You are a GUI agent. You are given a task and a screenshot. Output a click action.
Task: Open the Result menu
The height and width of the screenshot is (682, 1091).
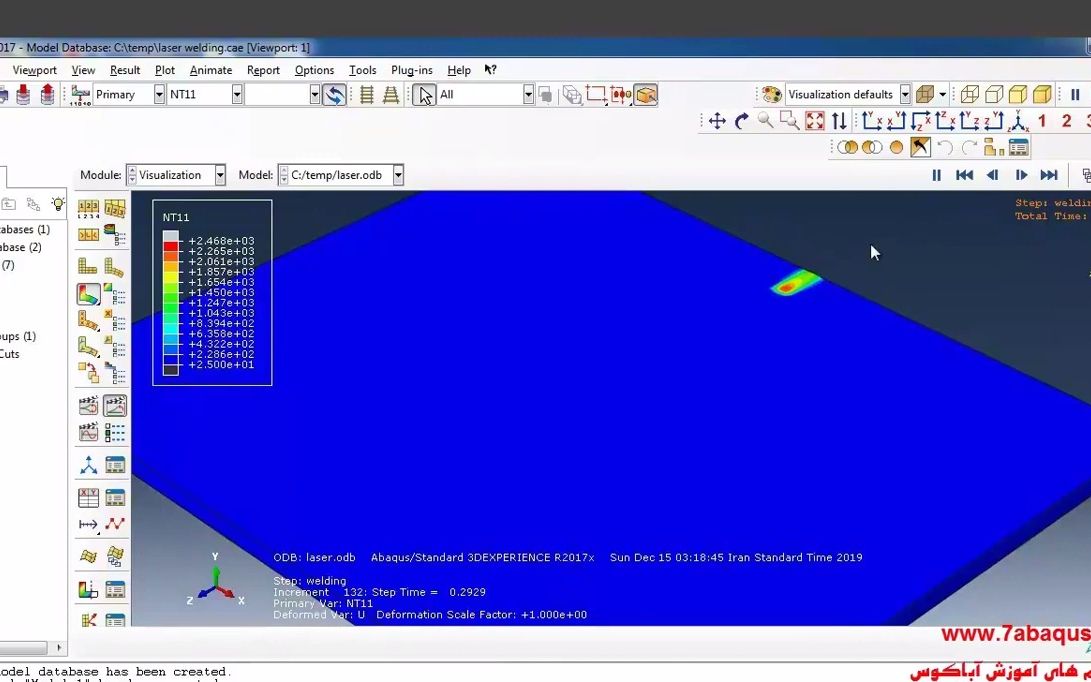tap(125, 70)
